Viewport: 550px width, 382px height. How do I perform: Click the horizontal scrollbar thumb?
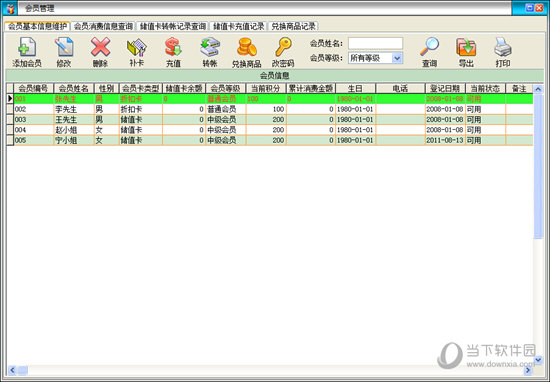tap(22, 370)
